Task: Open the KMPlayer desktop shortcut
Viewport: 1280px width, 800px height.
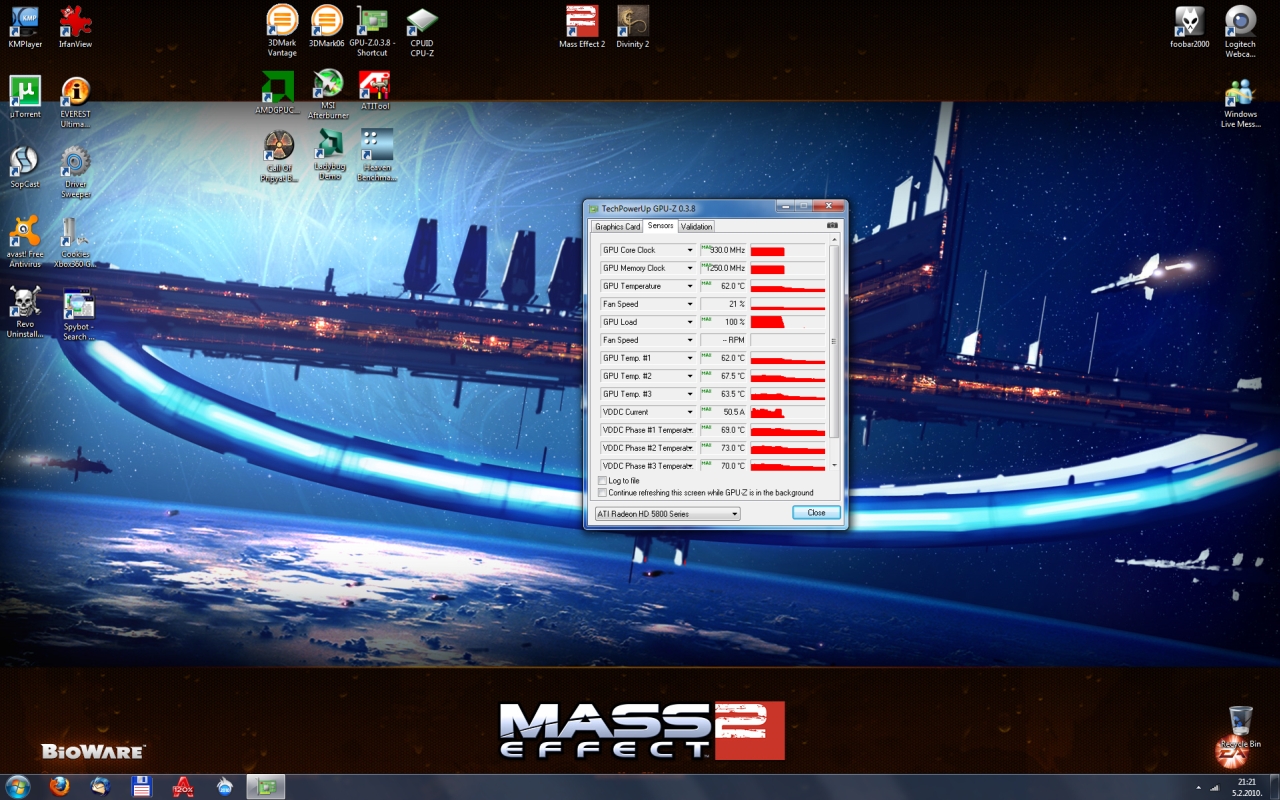Action: 25,27
